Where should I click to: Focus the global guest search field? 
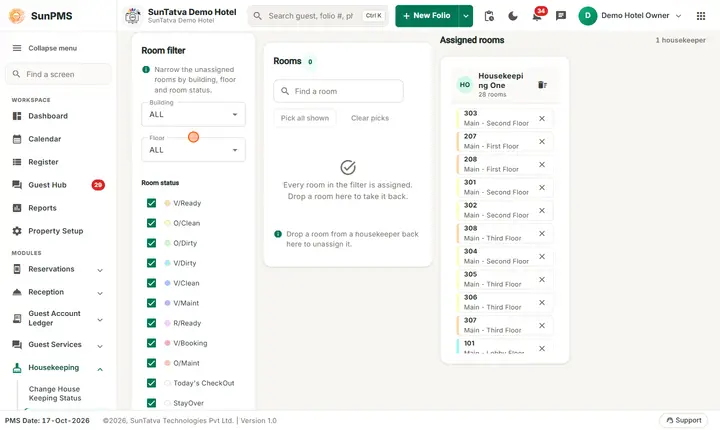pyautogui.click(x=318, y=16)
